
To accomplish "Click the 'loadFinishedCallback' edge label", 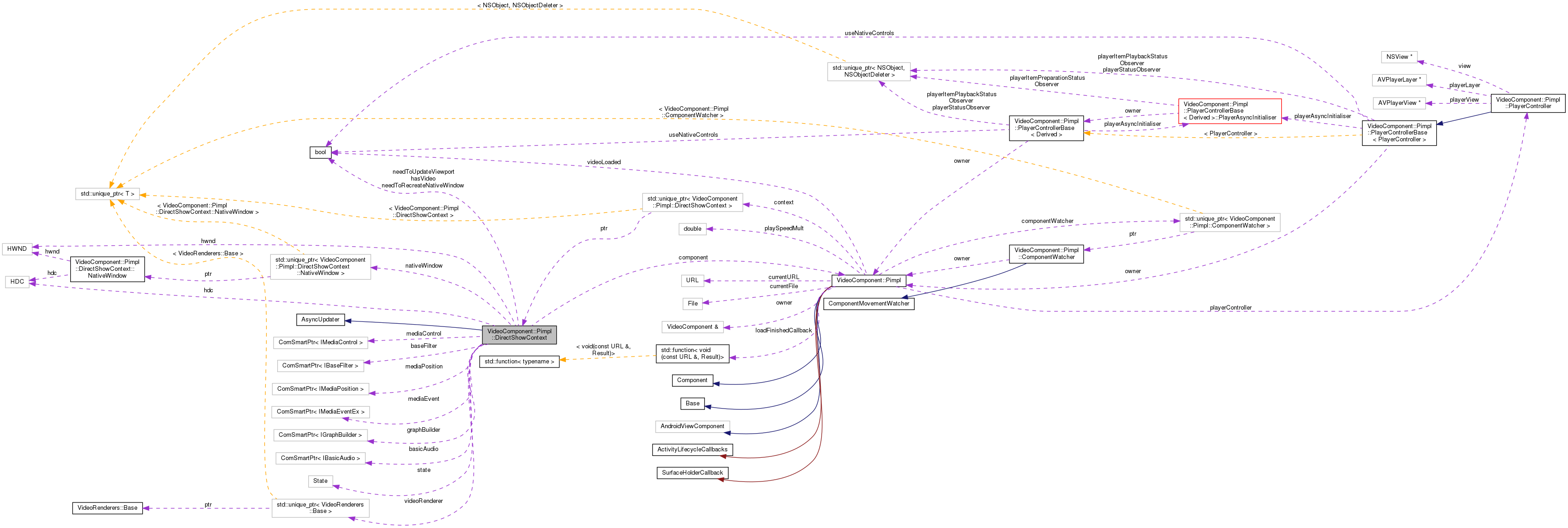I will pos(784,331).
